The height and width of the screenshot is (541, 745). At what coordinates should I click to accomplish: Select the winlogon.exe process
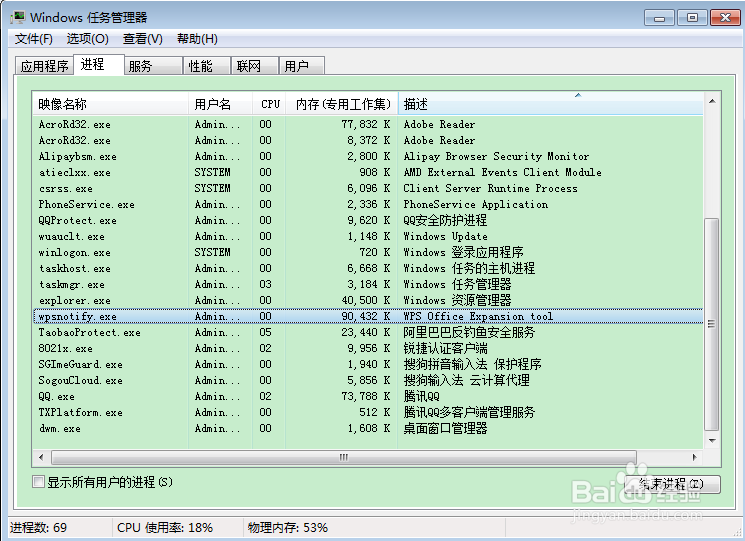pyautogui.click(x=368, y=252)
